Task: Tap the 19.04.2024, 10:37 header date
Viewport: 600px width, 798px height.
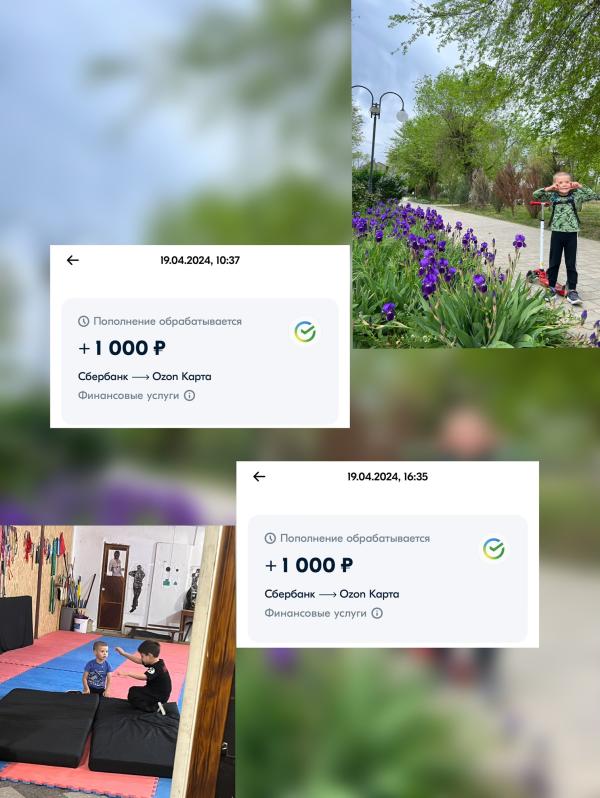Action: coord(200,260)
